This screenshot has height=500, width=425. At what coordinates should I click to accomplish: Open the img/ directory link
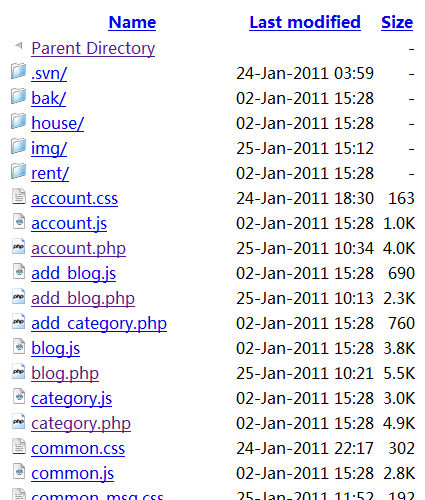click(x=49, y=148)
